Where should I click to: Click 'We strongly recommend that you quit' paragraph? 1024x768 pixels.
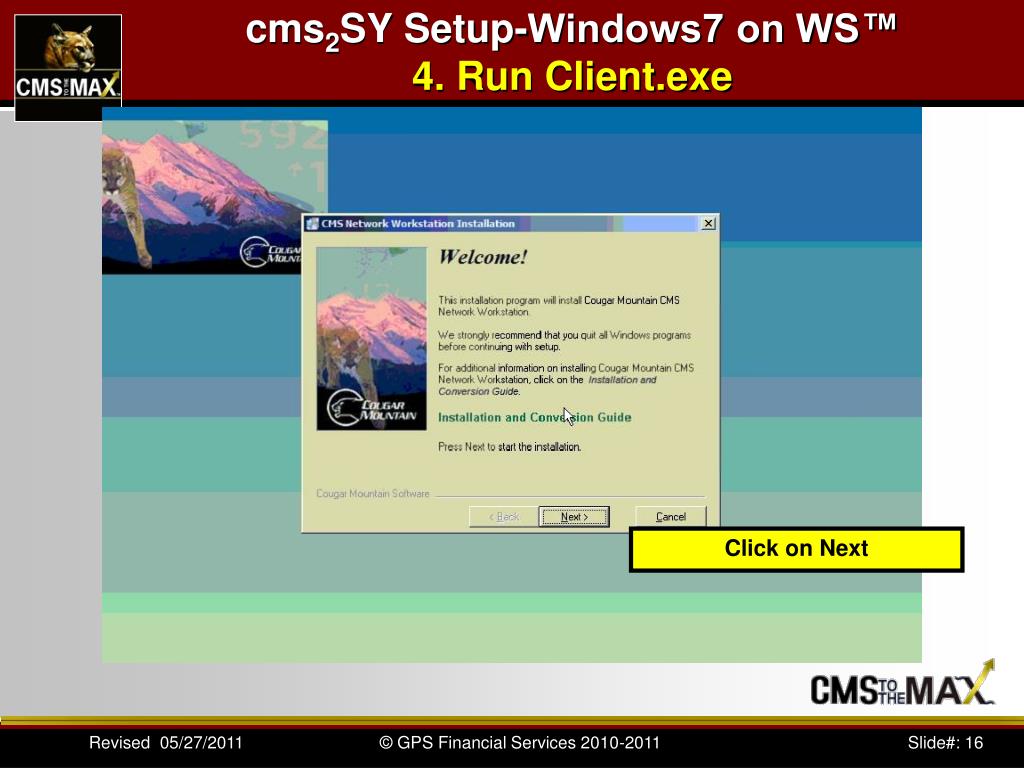coord(564,341)
